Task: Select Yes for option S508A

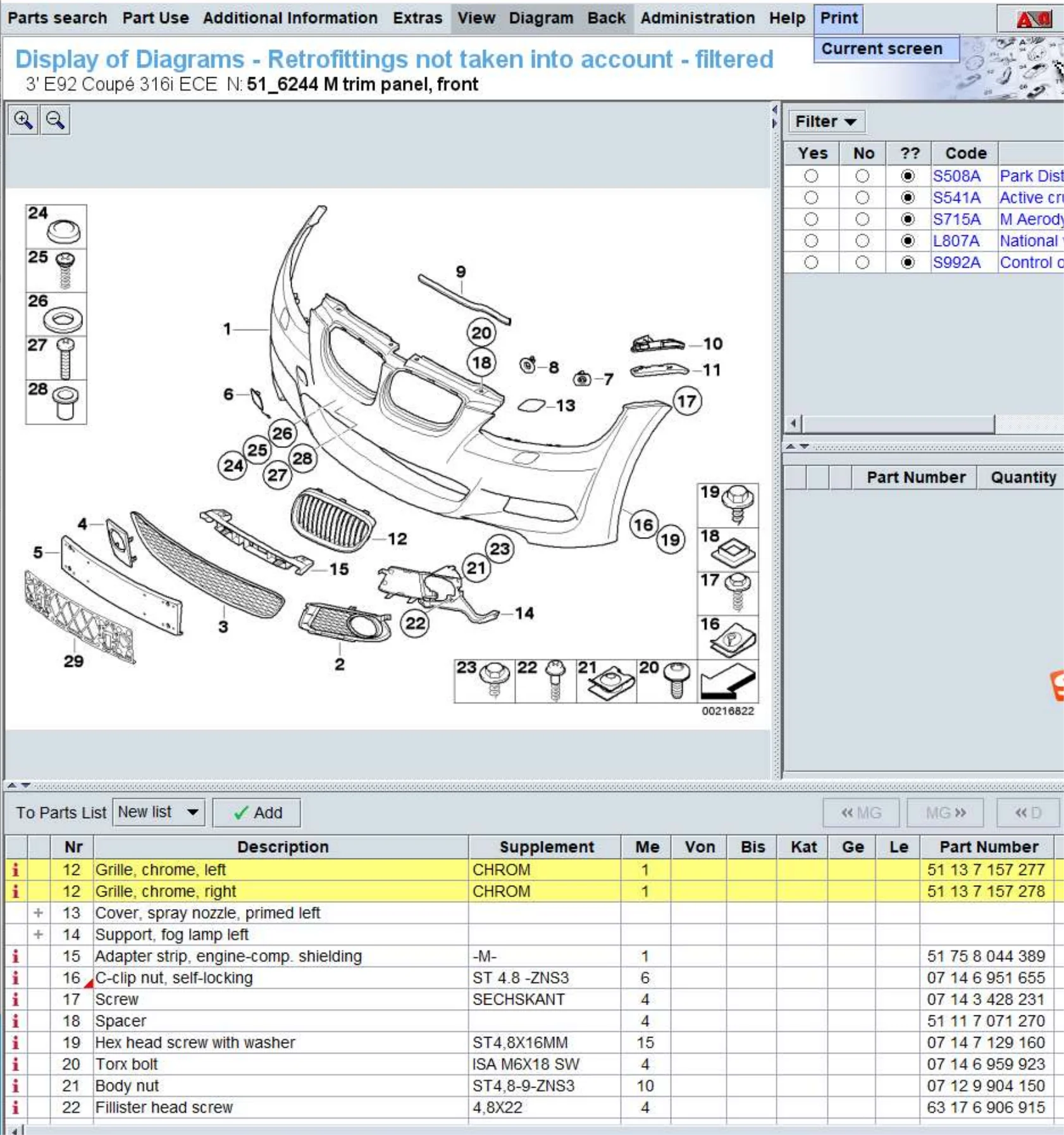Action: 811,176
